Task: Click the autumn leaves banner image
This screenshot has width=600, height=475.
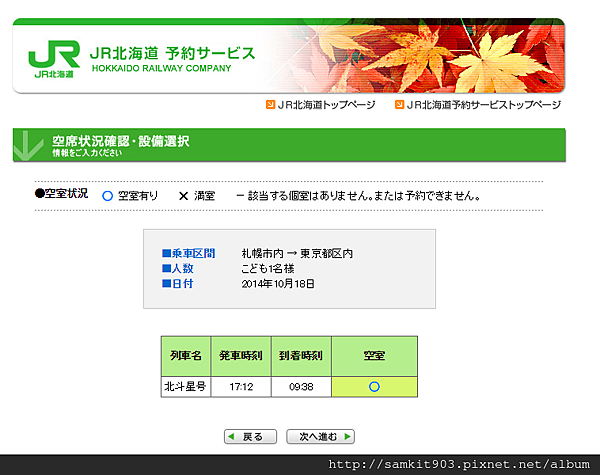Action: pyautogui.click(x=417, y=56)
